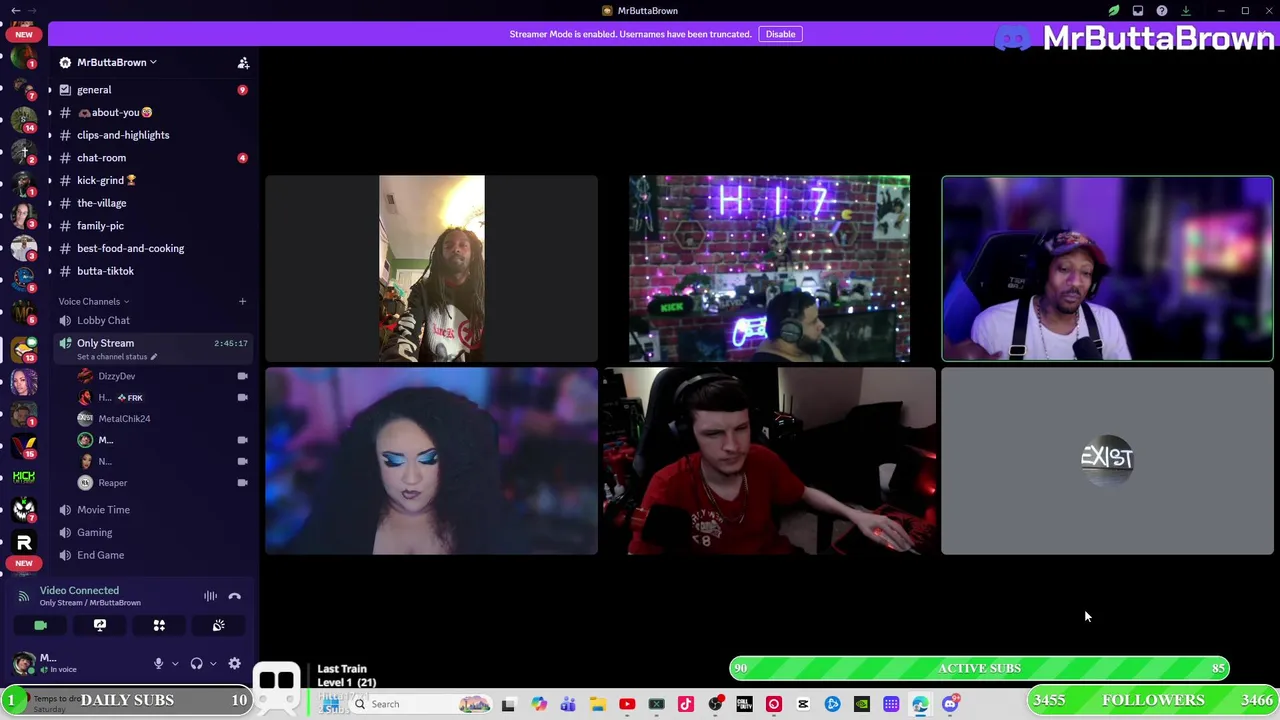
Task: Open the soundboard button
Action: click(218, 626)
